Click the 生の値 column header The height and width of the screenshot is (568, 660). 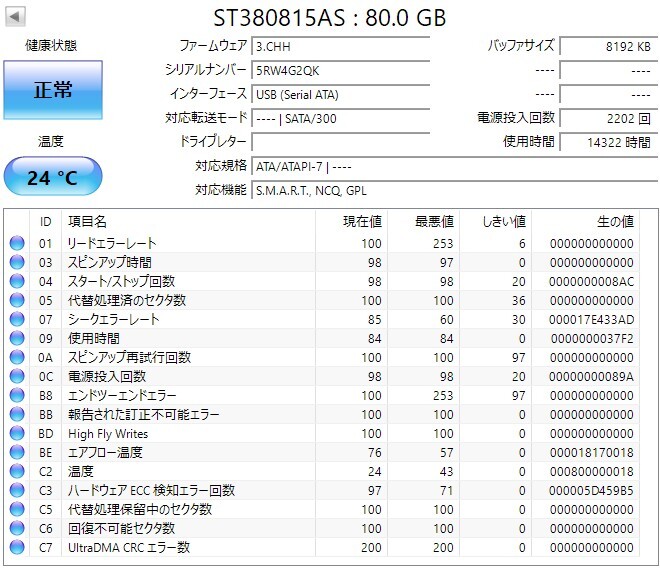[585, 221]
